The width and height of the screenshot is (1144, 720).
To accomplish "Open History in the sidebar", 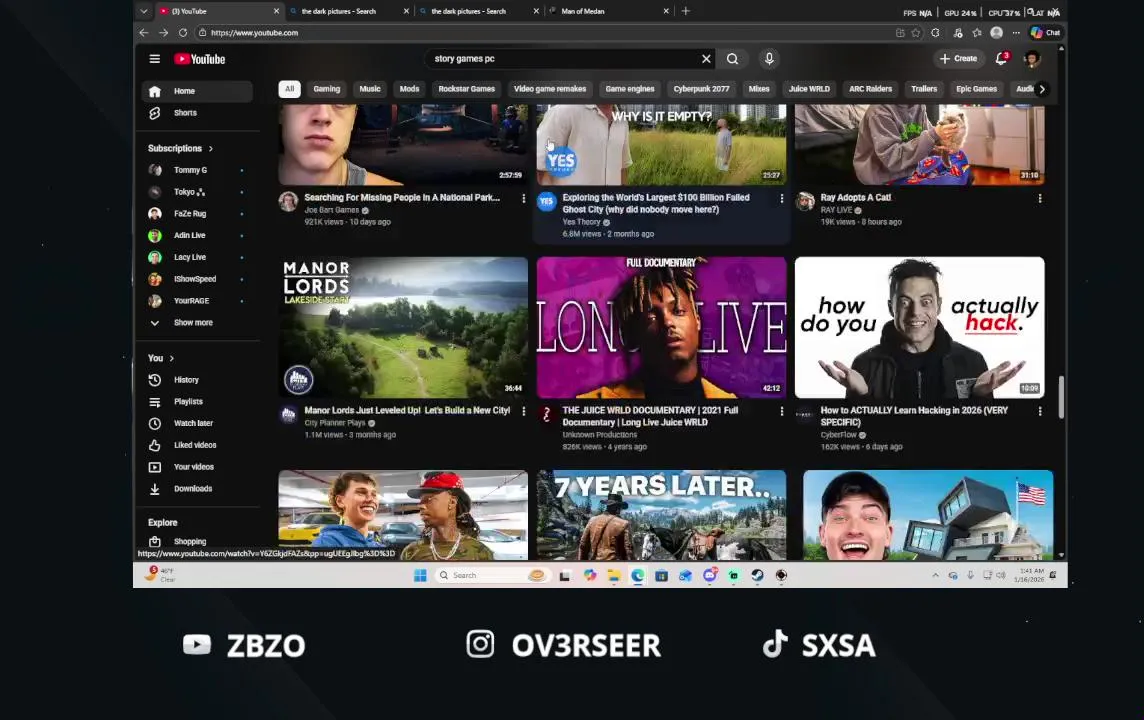I will point(197,380).
